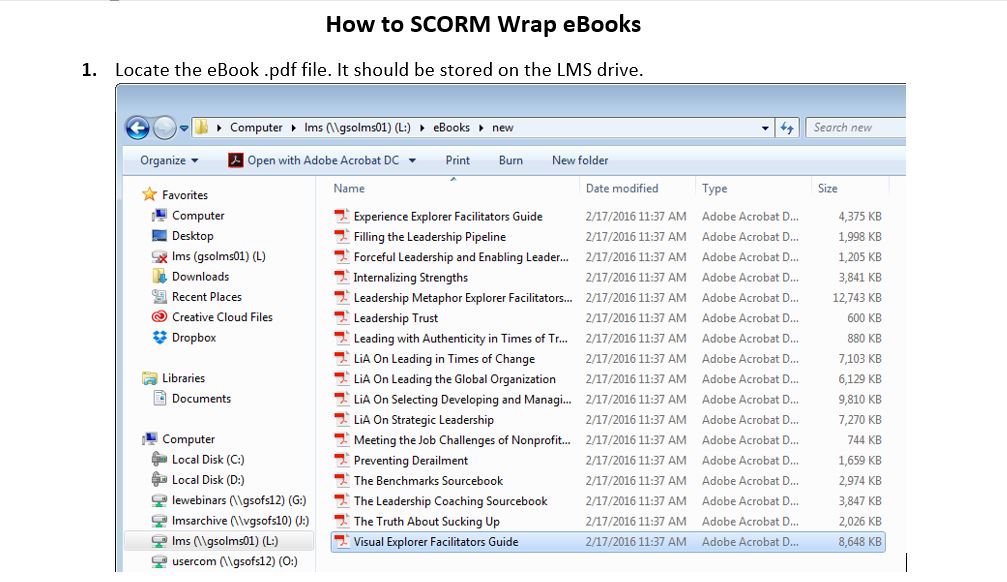This screenshot has height=582, width=1007.
Task: Click the Burn toolbar button
Action: point(511,160)
